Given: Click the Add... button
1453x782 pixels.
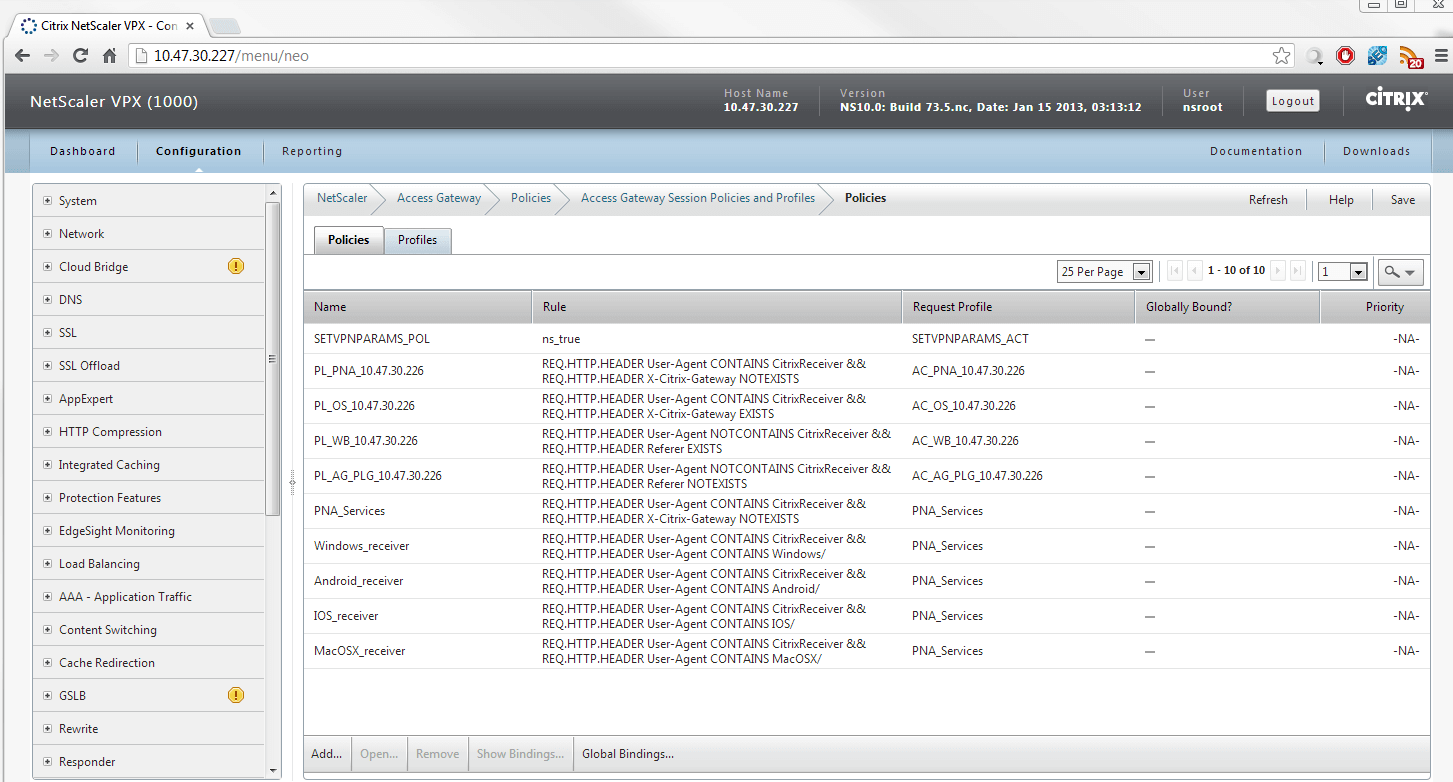Looking at the screenshot, I should tap(327, 754).
